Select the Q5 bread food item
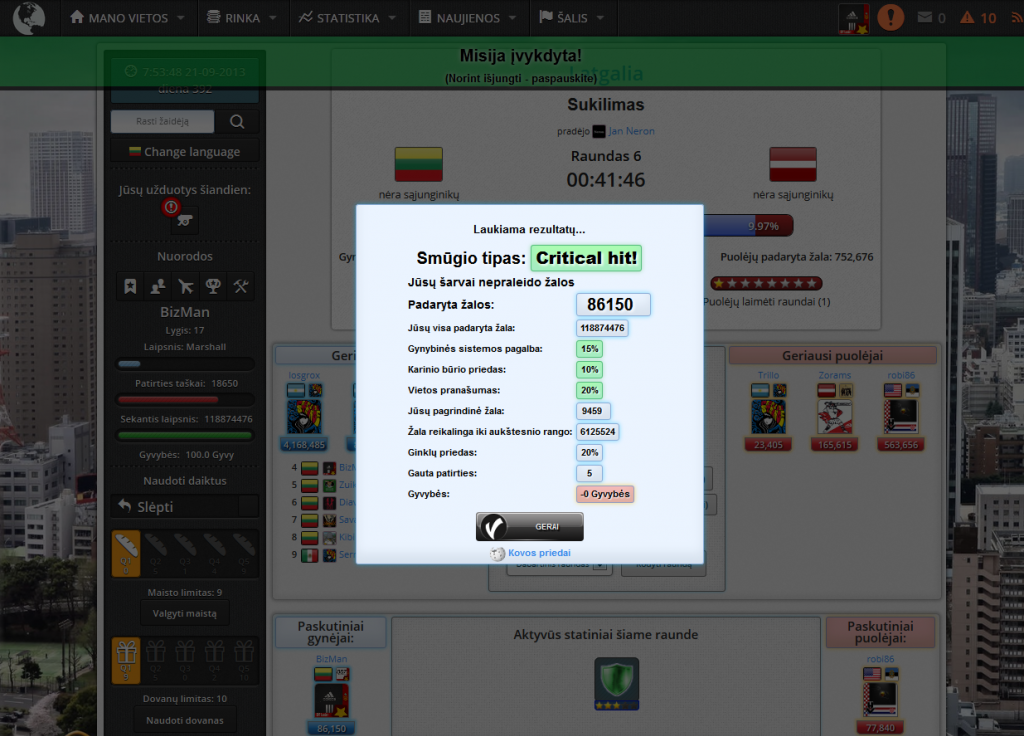 click(244, 554)
